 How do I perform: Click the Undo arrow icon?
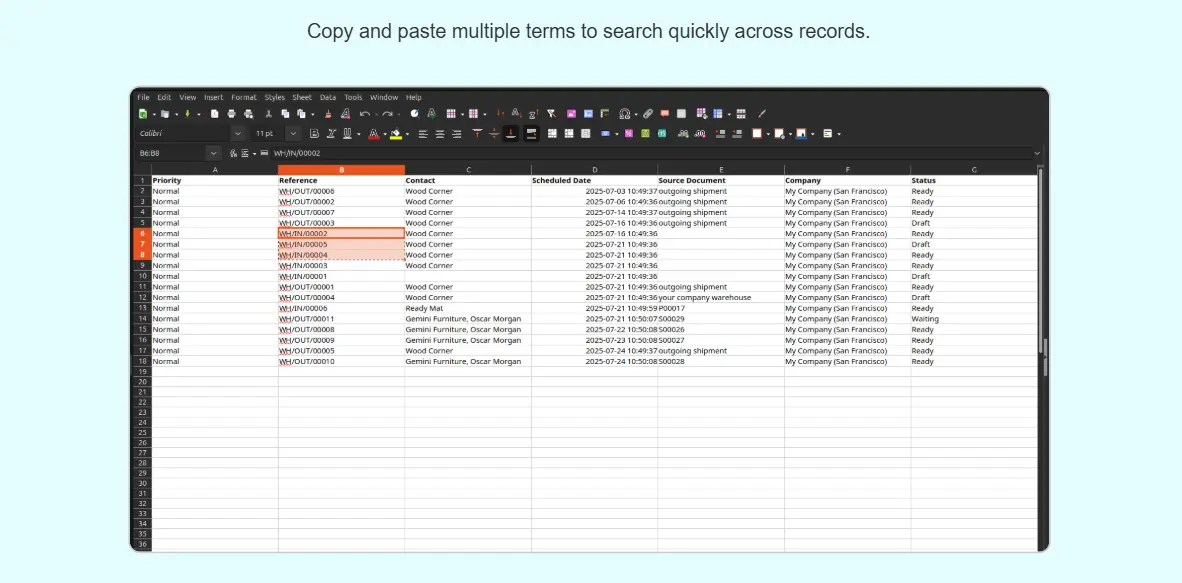(x=364, y=114)
